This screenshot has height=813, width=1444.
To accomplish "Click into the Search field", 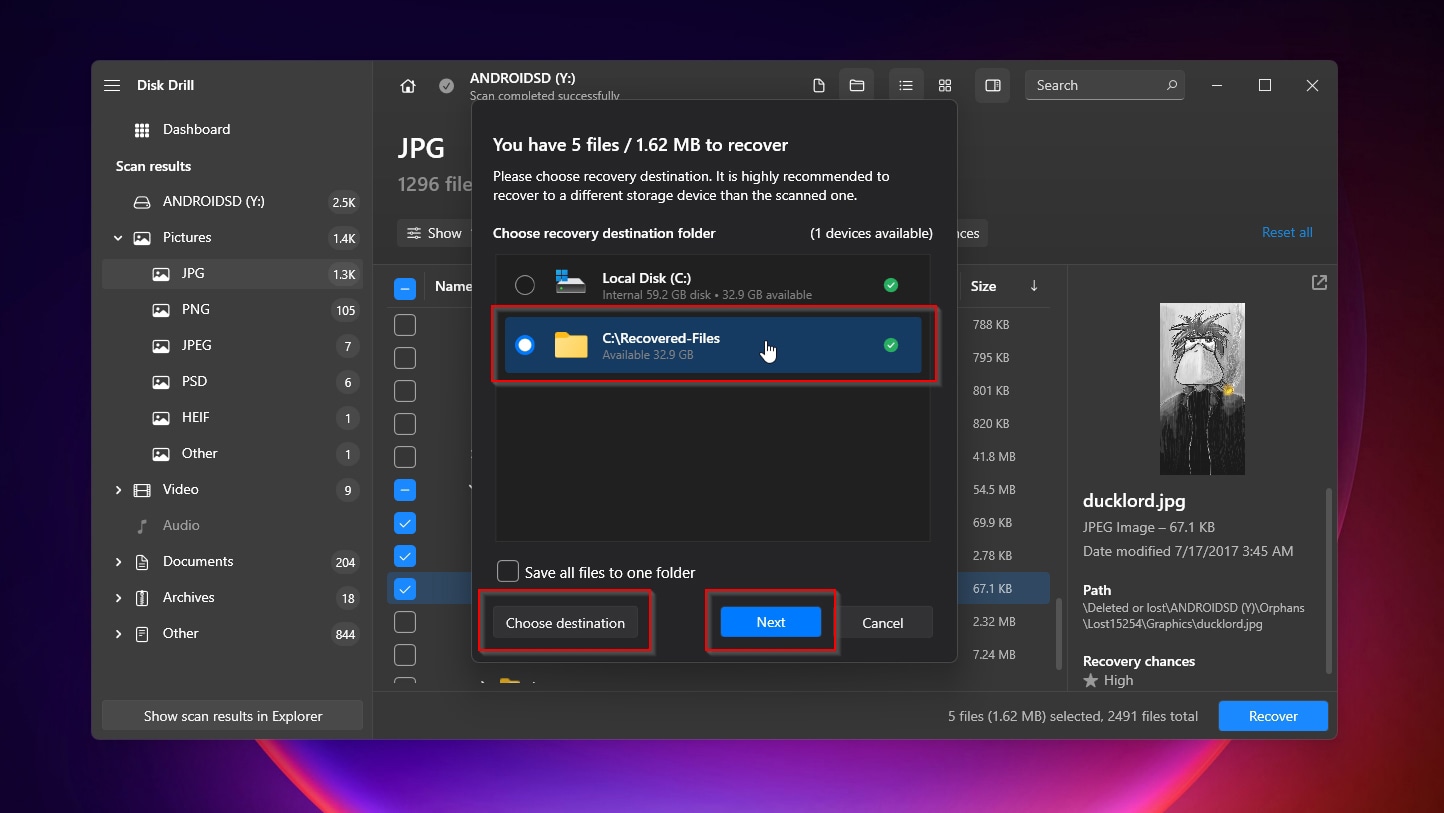I will pyautogui.click(x=1105, y=86).
